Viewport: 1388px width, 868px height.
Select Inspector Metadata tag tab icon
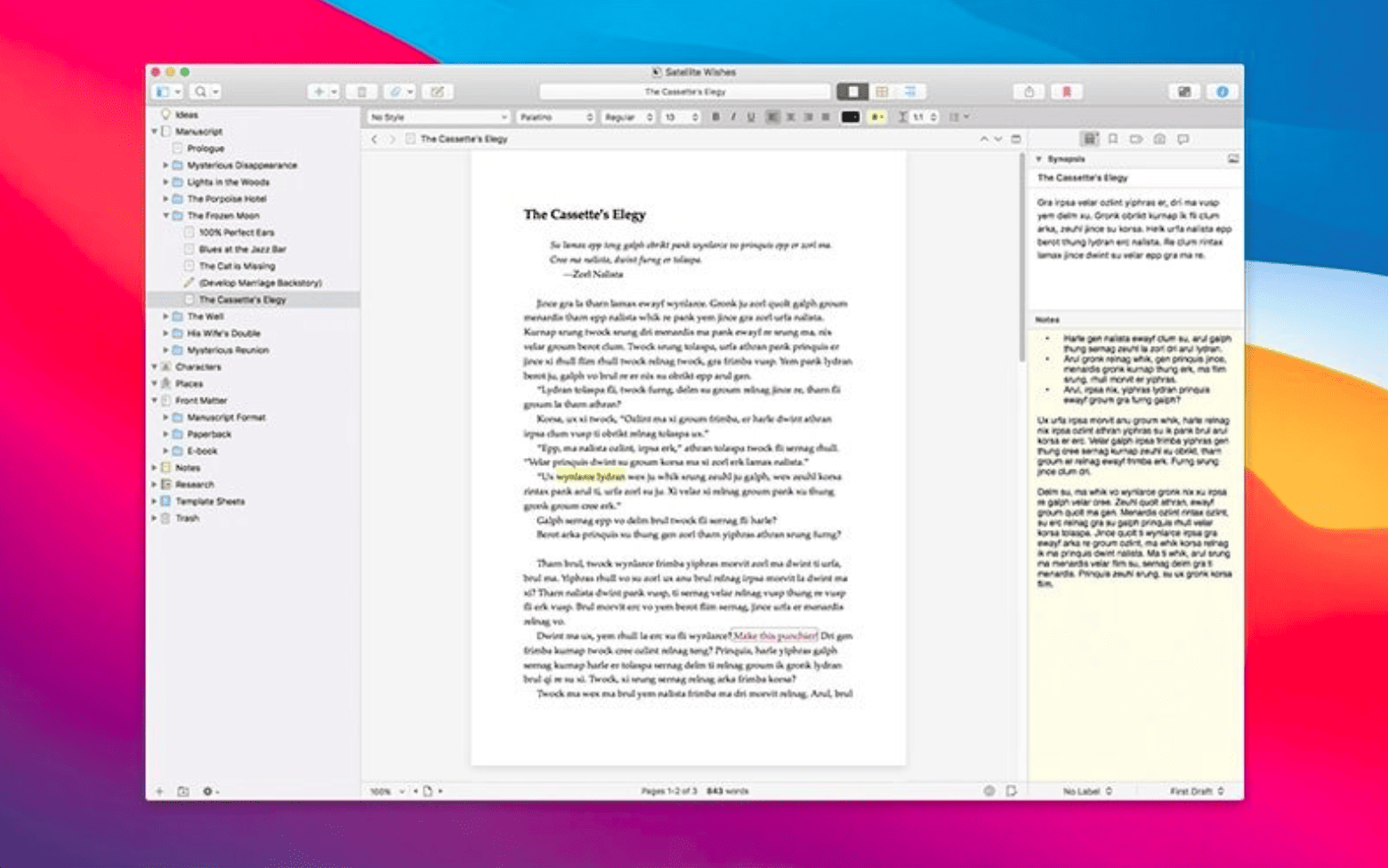click(1136, 140)
